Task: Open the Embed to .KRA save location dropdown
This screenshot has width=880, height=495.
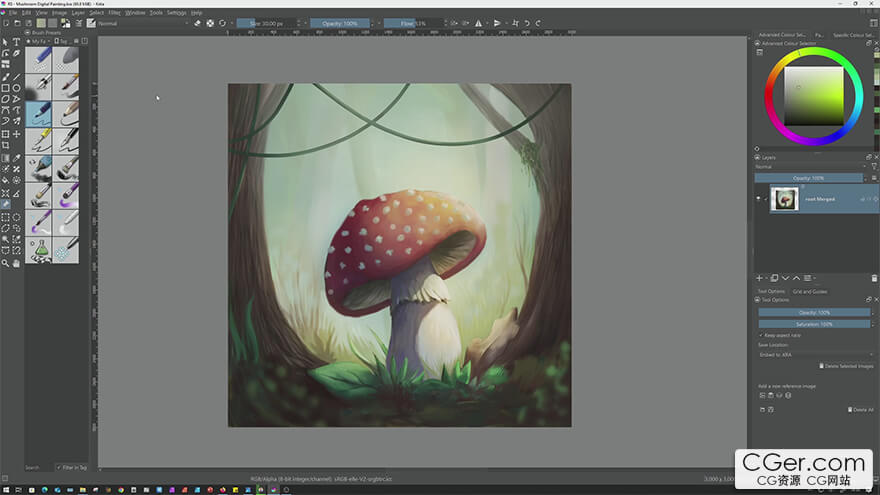Action: 815,355
